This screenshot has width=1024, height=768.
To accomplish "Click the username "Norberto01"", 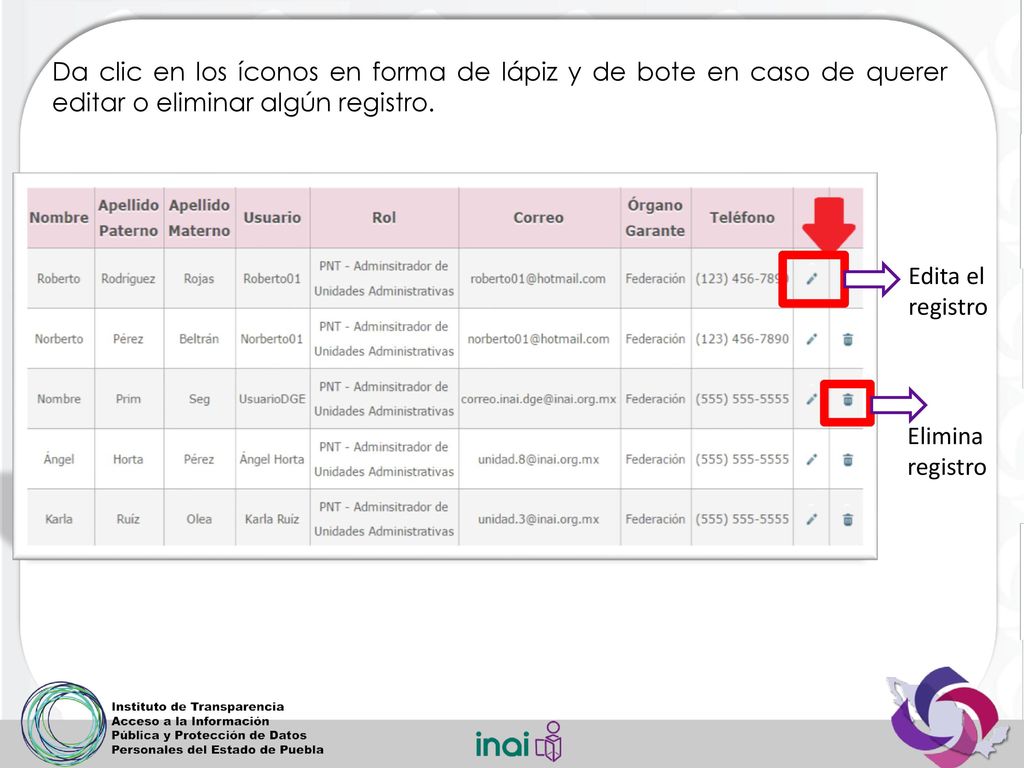I will (272, 339).
